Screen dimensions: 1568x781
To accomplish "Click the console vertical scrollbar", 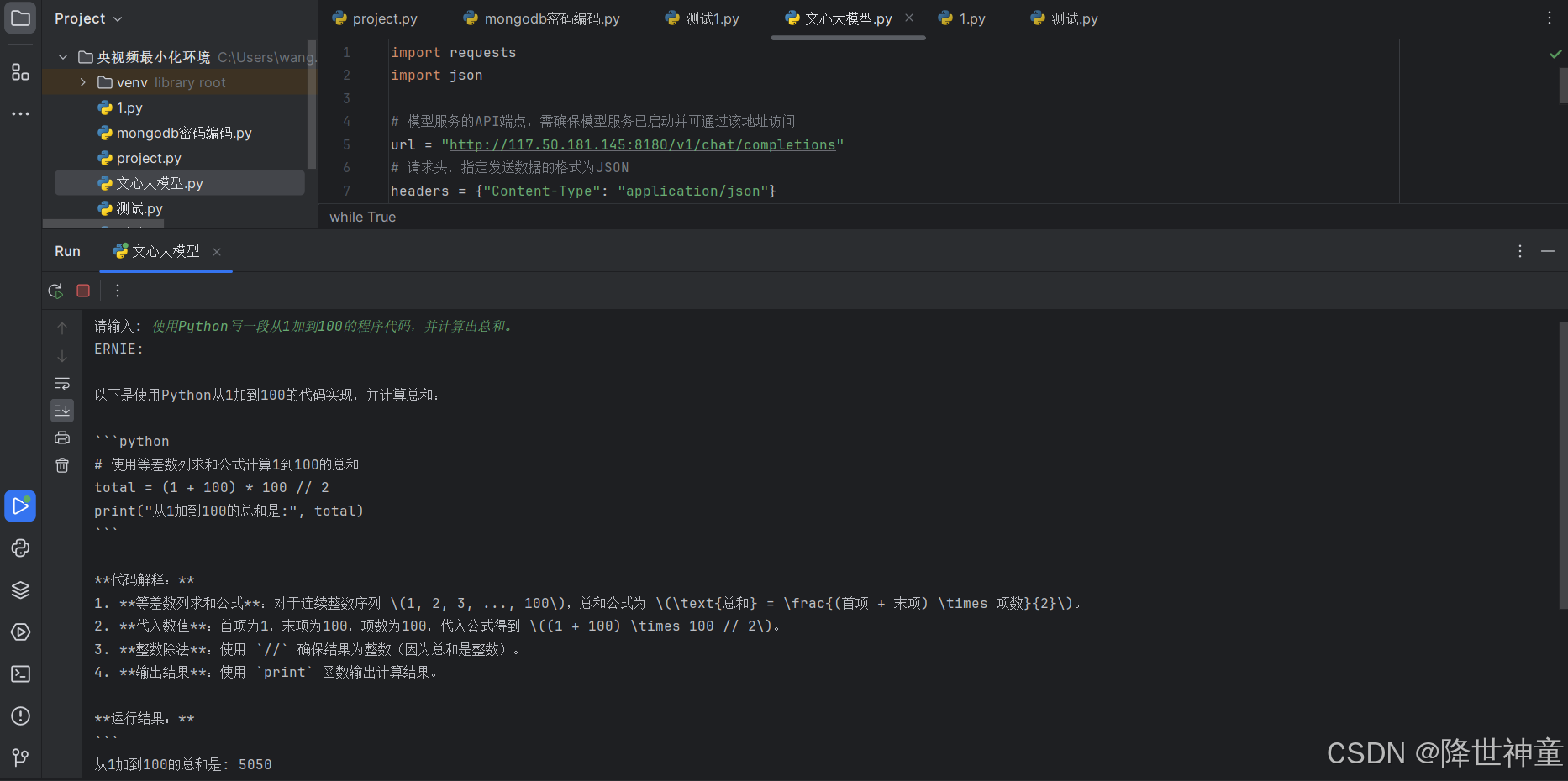I will pyautogui.click(x=1563, y=464).
